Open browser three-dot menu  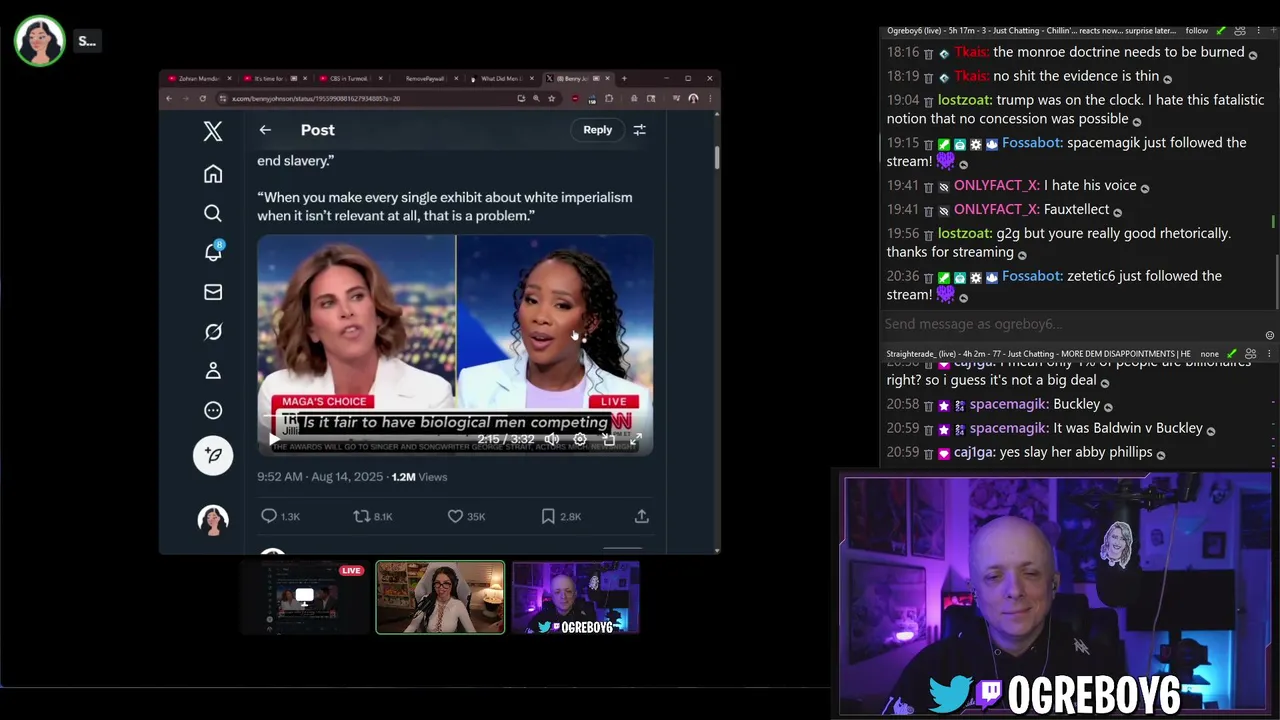710,98
